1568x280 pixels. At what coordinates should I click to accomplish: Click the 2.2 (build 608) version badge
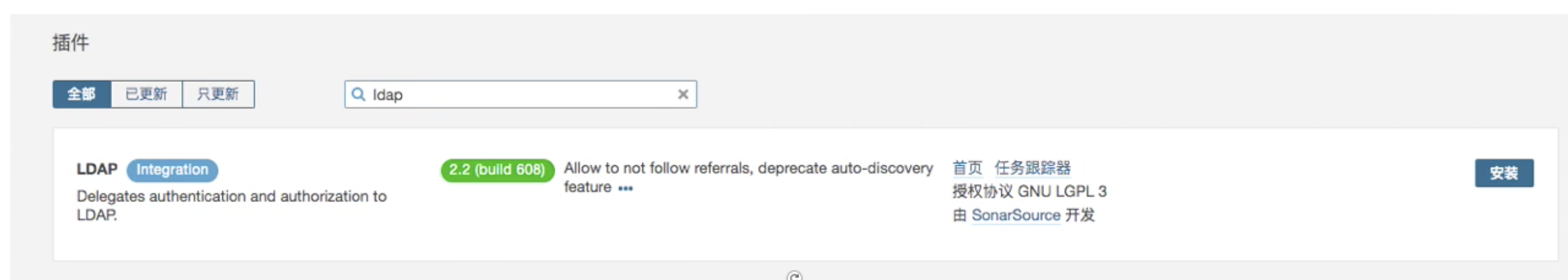point(497,170)
